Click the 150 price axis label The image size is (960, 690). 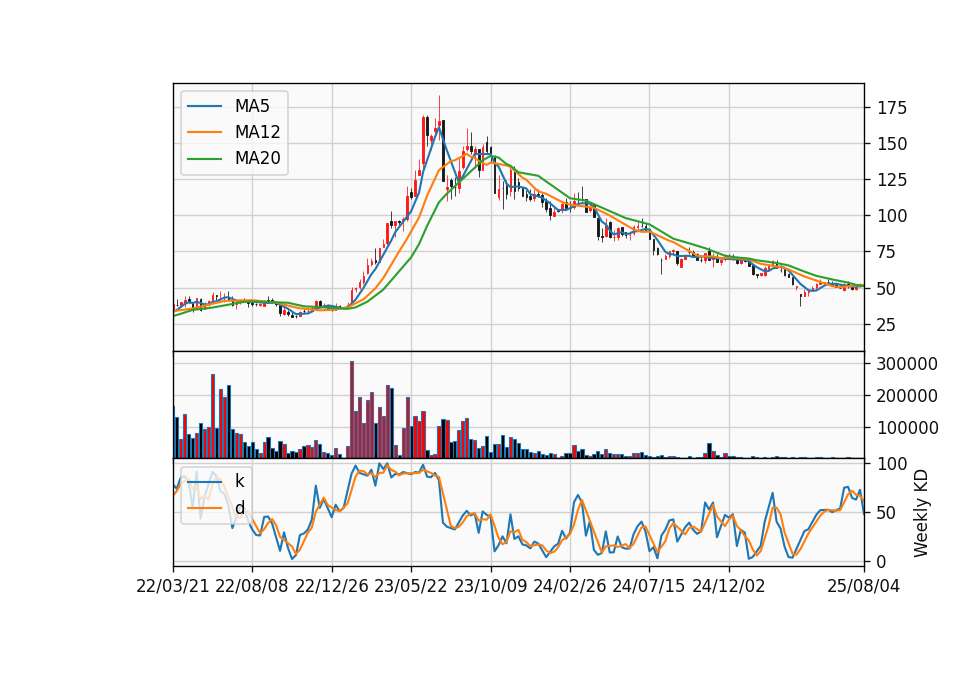892,144
